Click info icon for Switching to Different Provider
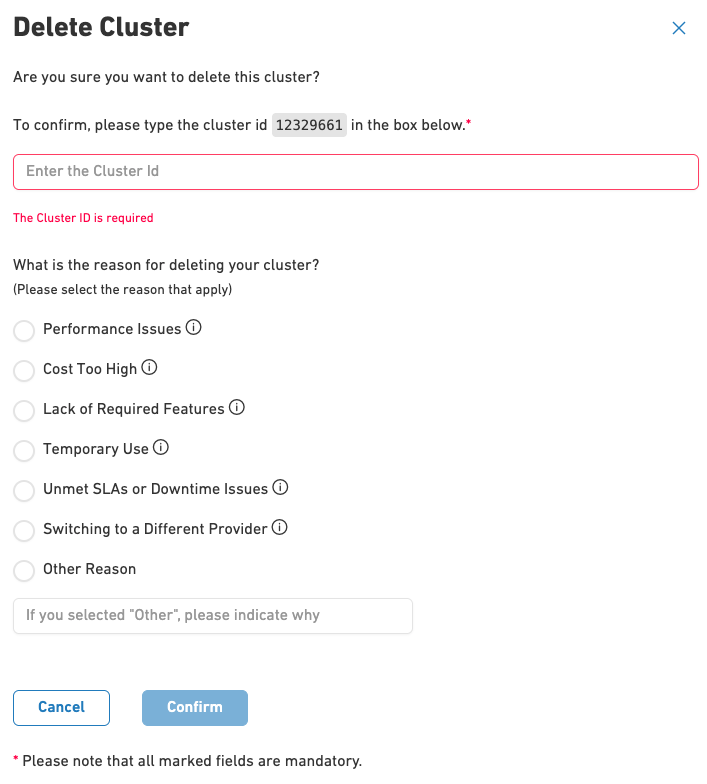707x784 pixels. (280, 528)
